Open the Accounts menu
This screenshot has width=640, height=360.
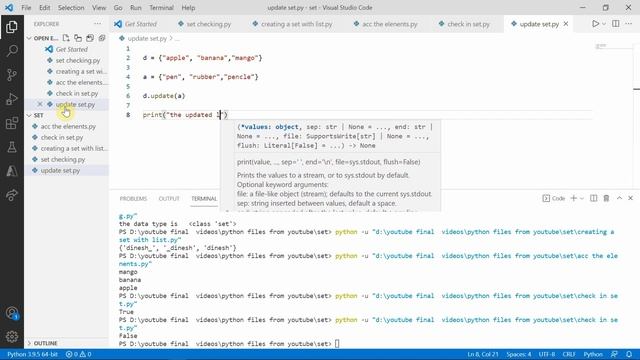pyautogui.click(x=12, y=313)
